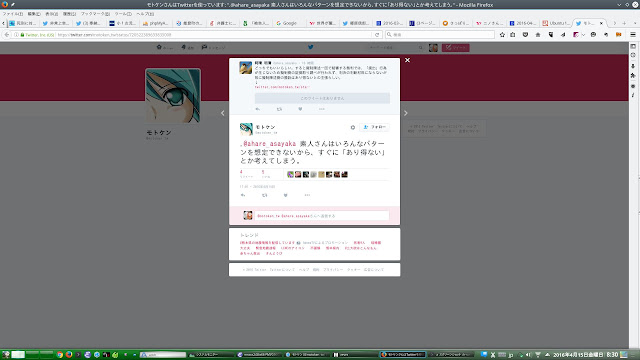This screenshot has height=360, width=640.
Task: Compose a new tweet with the ツイート button
Action: 456,48
